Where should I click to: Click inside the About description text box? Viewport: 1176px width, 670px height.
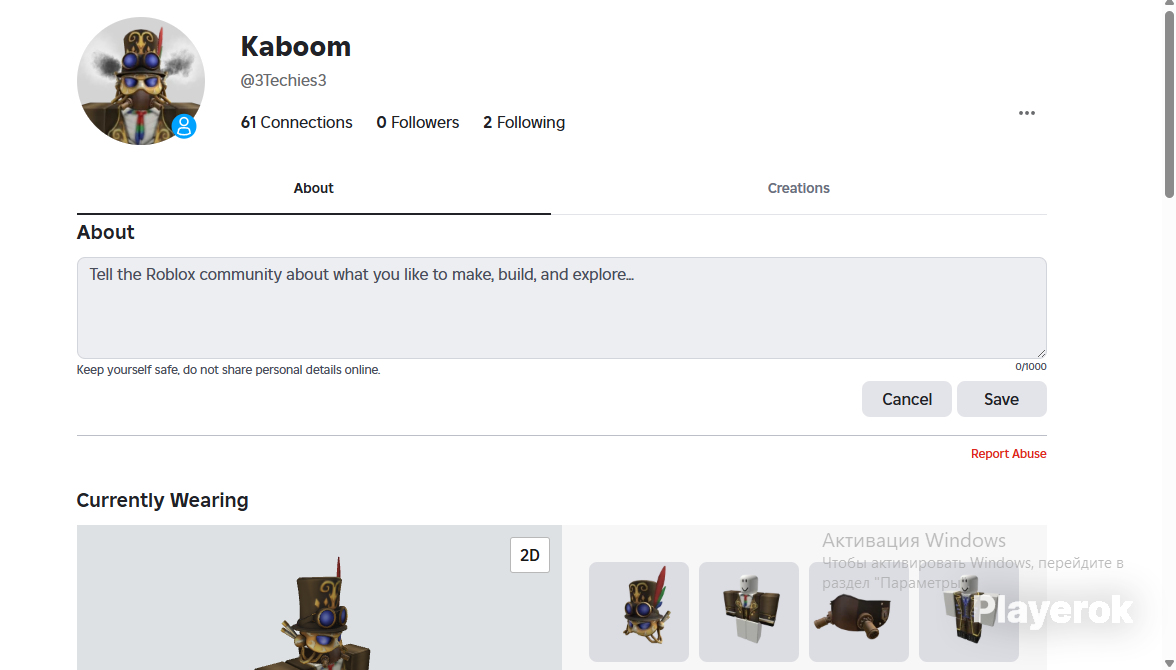point(562,308)
